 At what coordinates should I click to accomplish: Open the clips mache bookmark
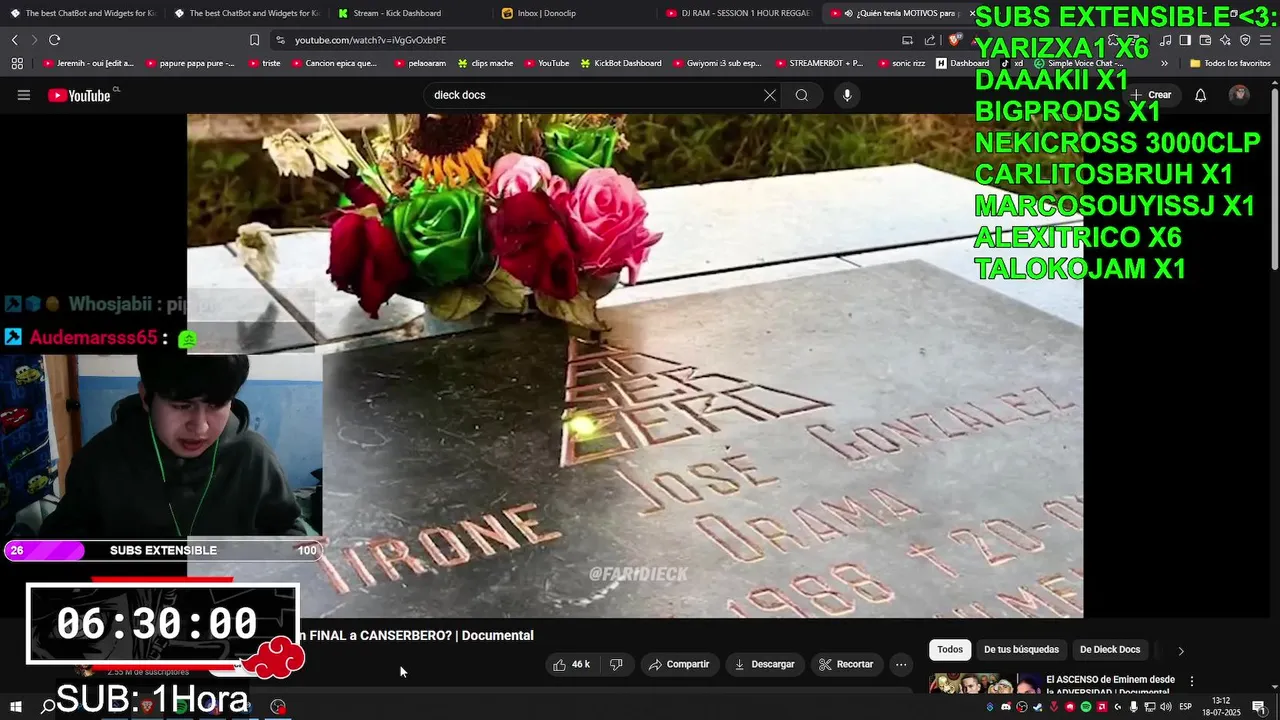click(486, 63)
